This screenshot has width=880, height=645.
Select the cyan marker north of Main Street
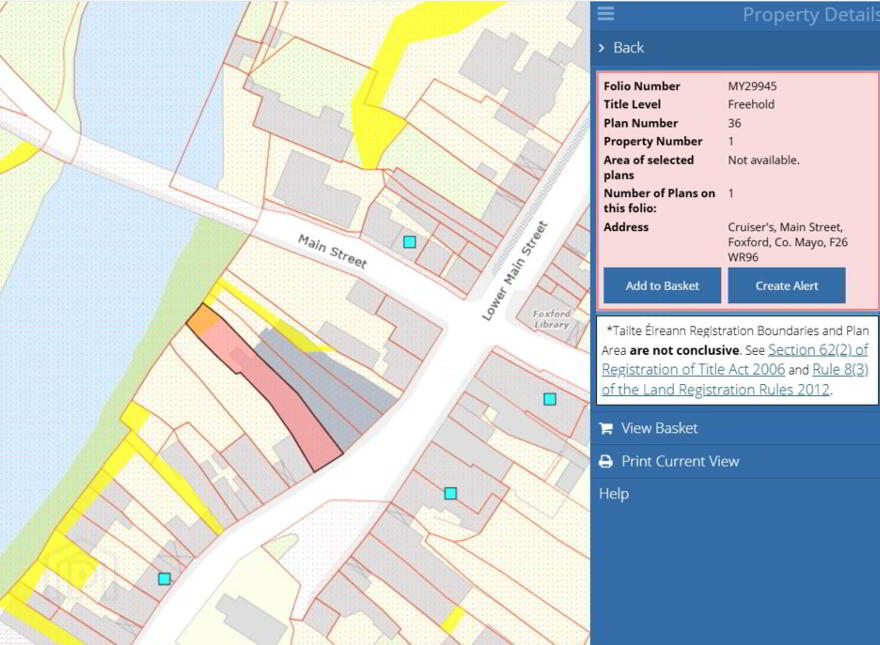click(410, 242)
